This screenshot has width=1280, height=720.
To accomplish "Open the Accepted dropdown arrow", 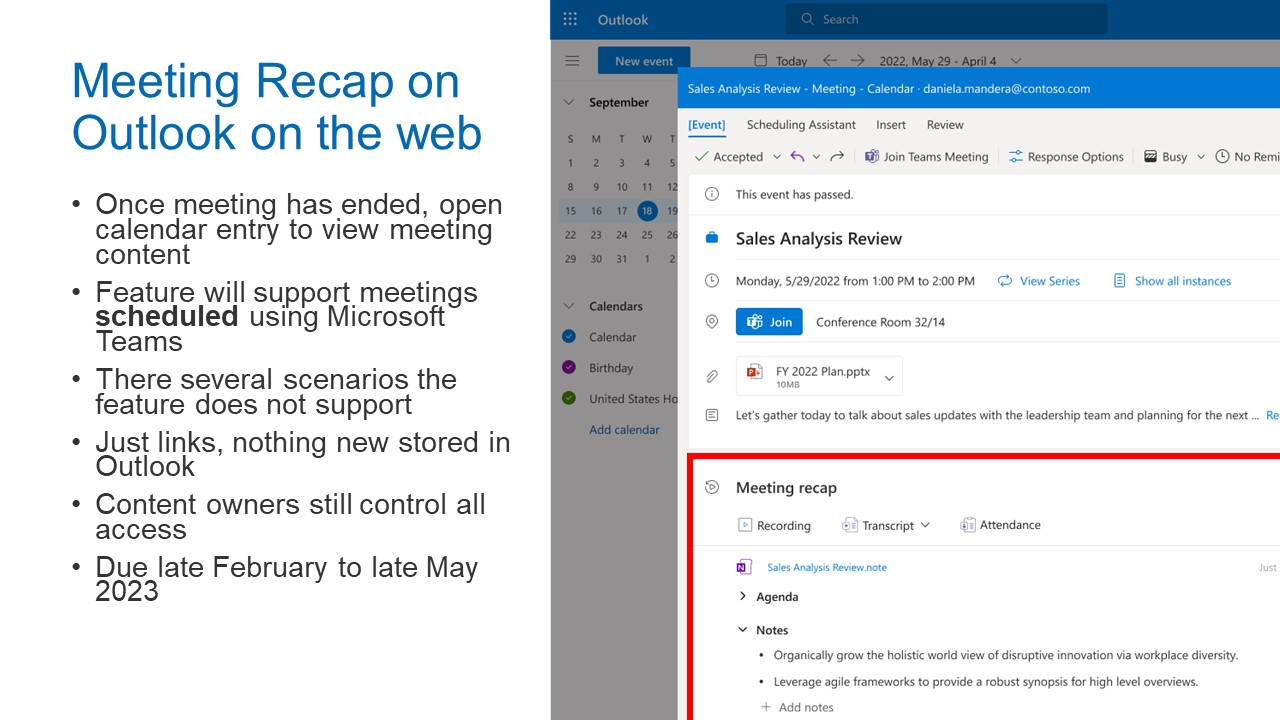I will pyautogui.click(x=775, y=157).
